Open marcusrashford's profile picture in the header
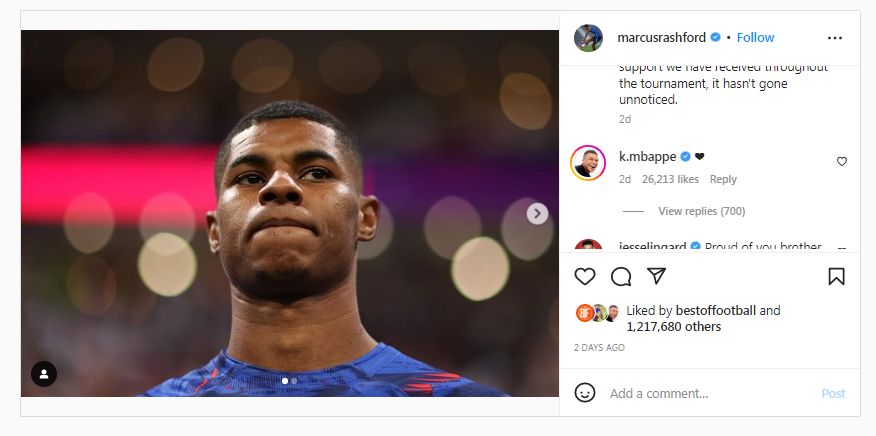Image resolution: width=876 pixels, height=436 pixels. click(x=588, y=38)
